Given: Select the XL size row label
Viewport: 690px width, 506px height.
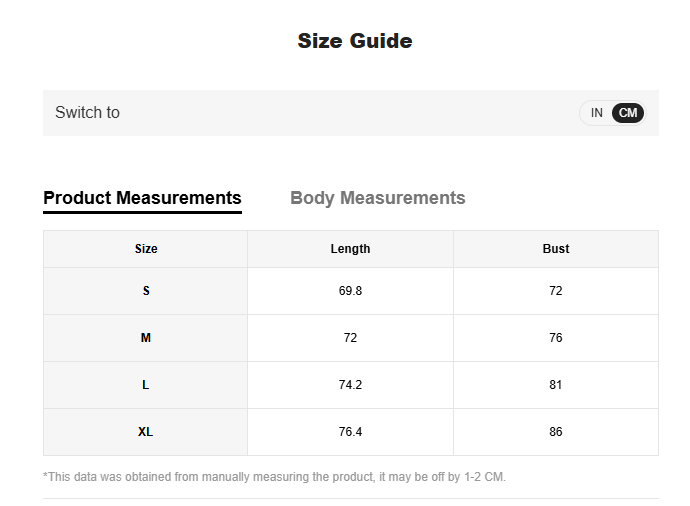Looking at the screenshot, I should [146, 432].
